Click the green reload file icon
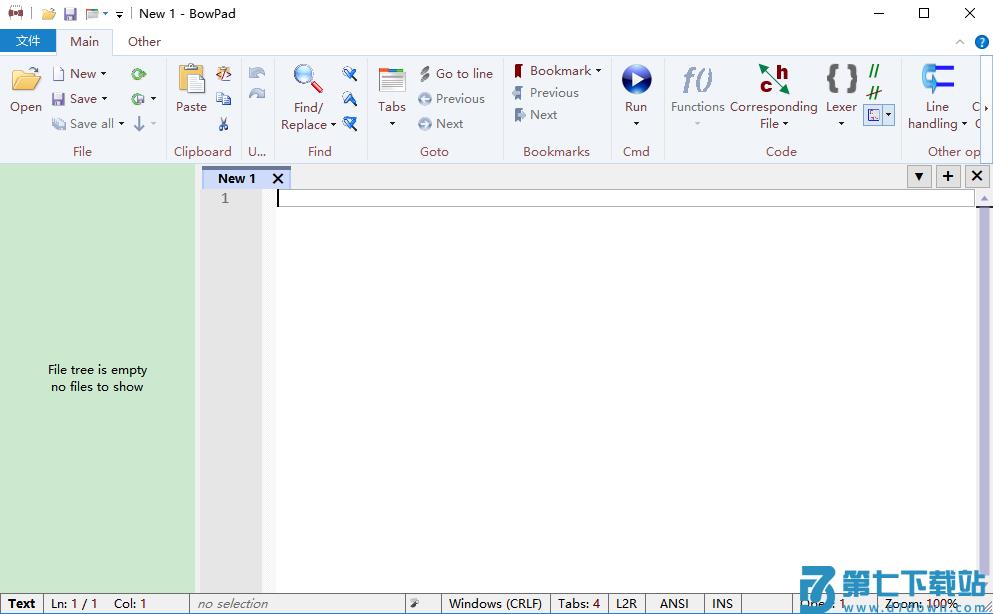 [139, 74]
